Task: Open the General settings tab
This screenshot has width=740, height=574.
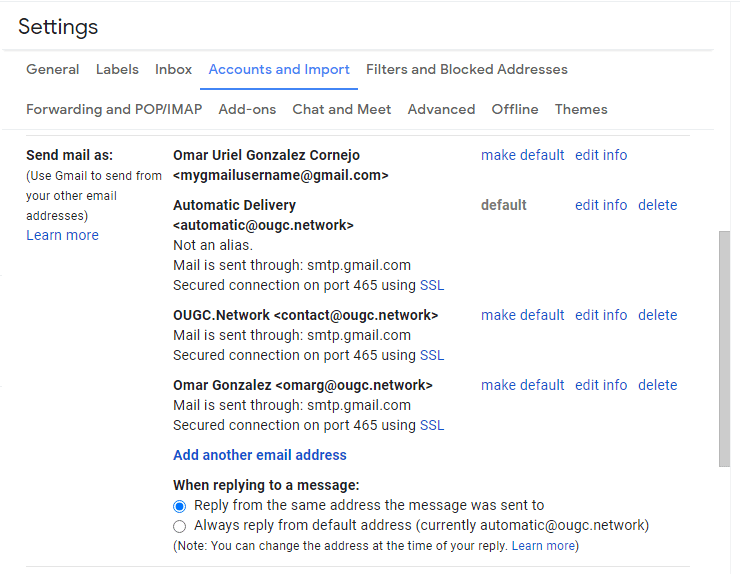Action: pyautogui.click(x=53, y=70)
